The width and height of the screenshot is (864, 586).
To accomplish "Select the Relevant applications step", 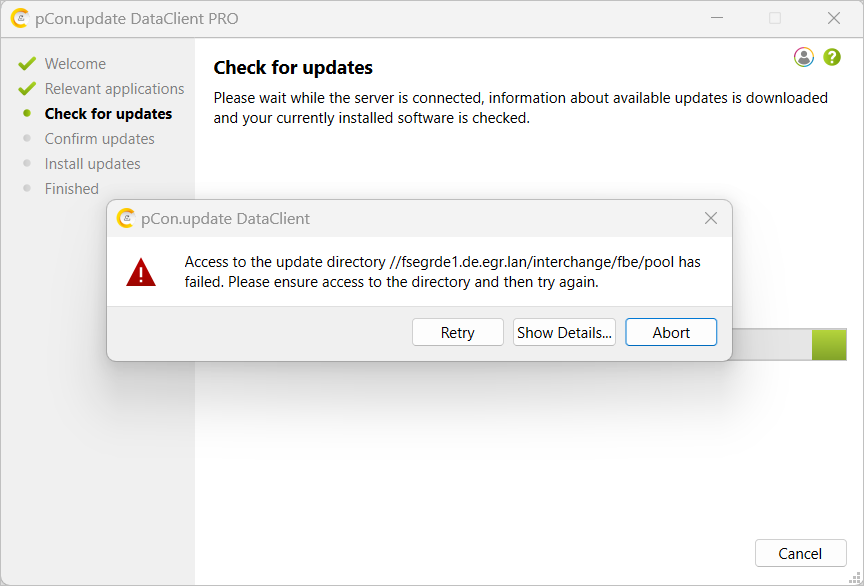I will tap(114, 89).
